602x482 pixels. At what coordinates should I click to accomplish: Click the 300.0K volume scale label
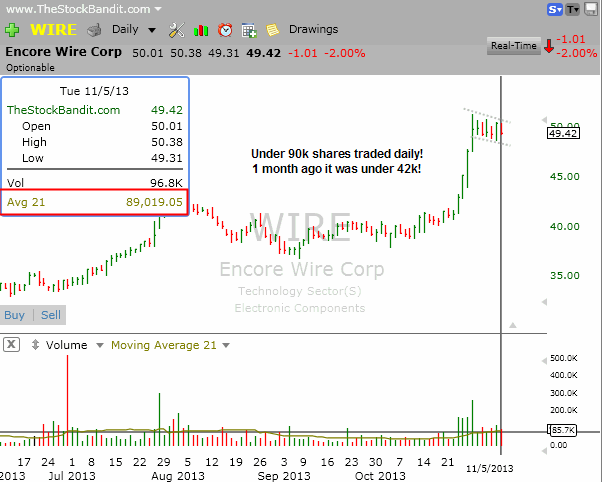(564, 393)
